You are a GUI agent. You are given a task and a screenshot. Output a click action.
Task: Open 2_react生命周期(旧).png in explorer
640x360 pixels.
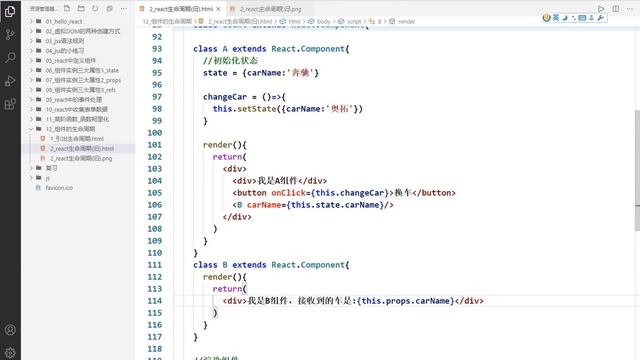[78, 158]
